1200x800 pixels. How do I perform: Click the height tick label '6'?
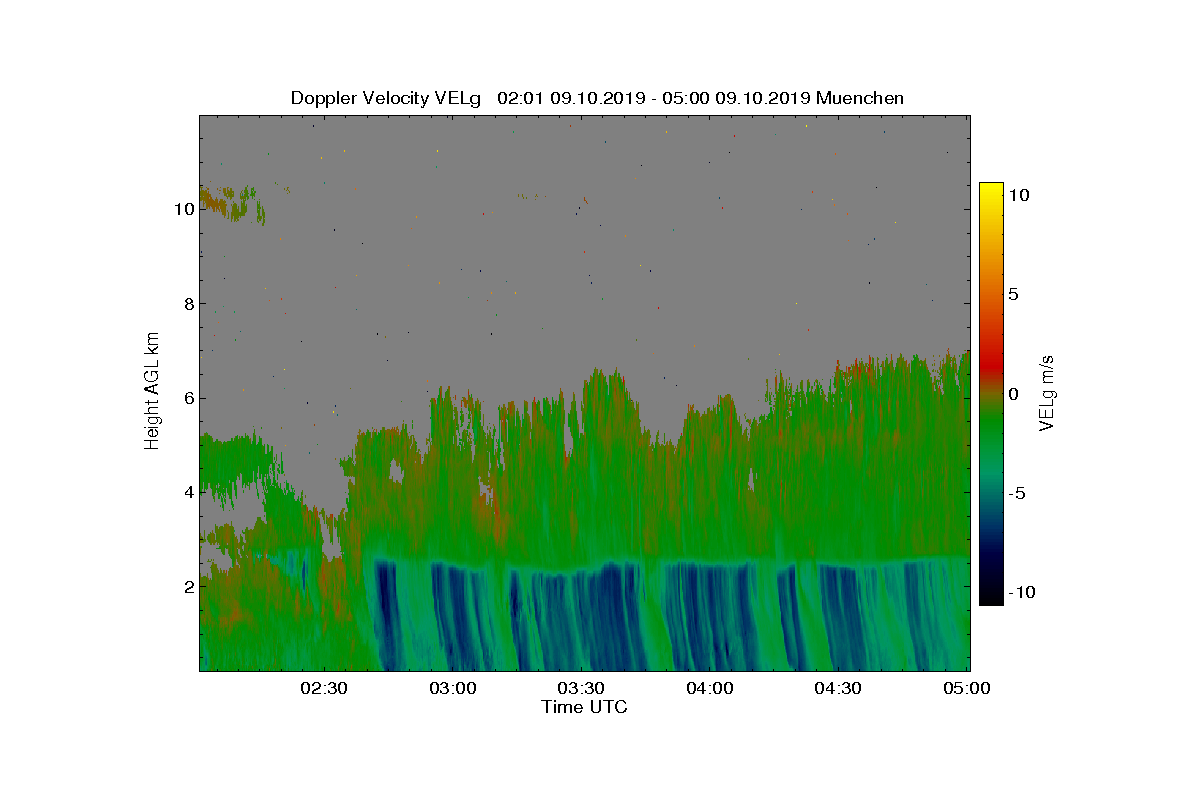187,398
